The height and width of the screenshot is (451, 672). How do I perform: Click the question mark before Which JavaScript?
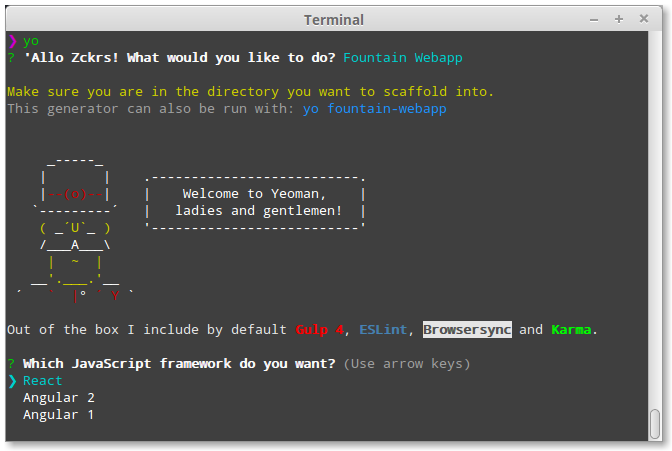pos(11,364)
